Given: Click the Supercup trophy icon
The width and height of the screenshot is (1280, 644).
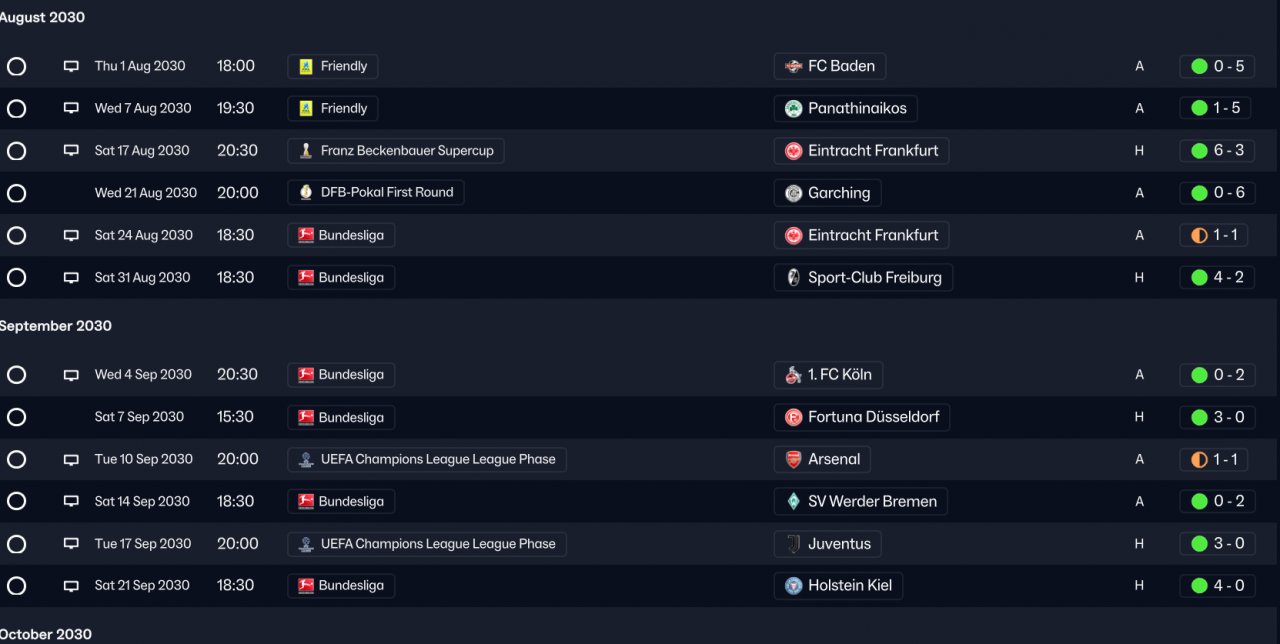Looking at the screenshot, I should click(x=306, y=151).
